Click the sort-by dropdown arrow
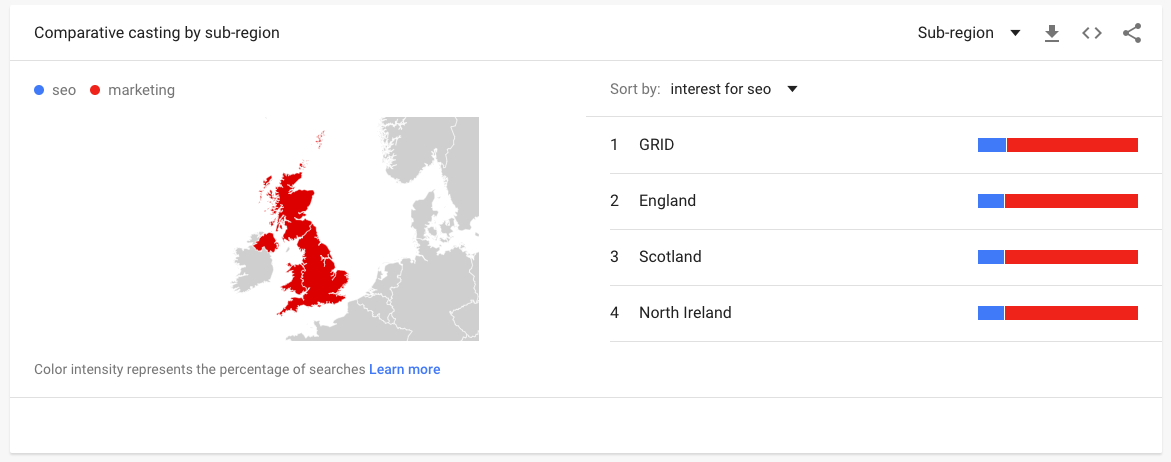The width and height of the screenshot is (1171, 462). pos(792,90)
